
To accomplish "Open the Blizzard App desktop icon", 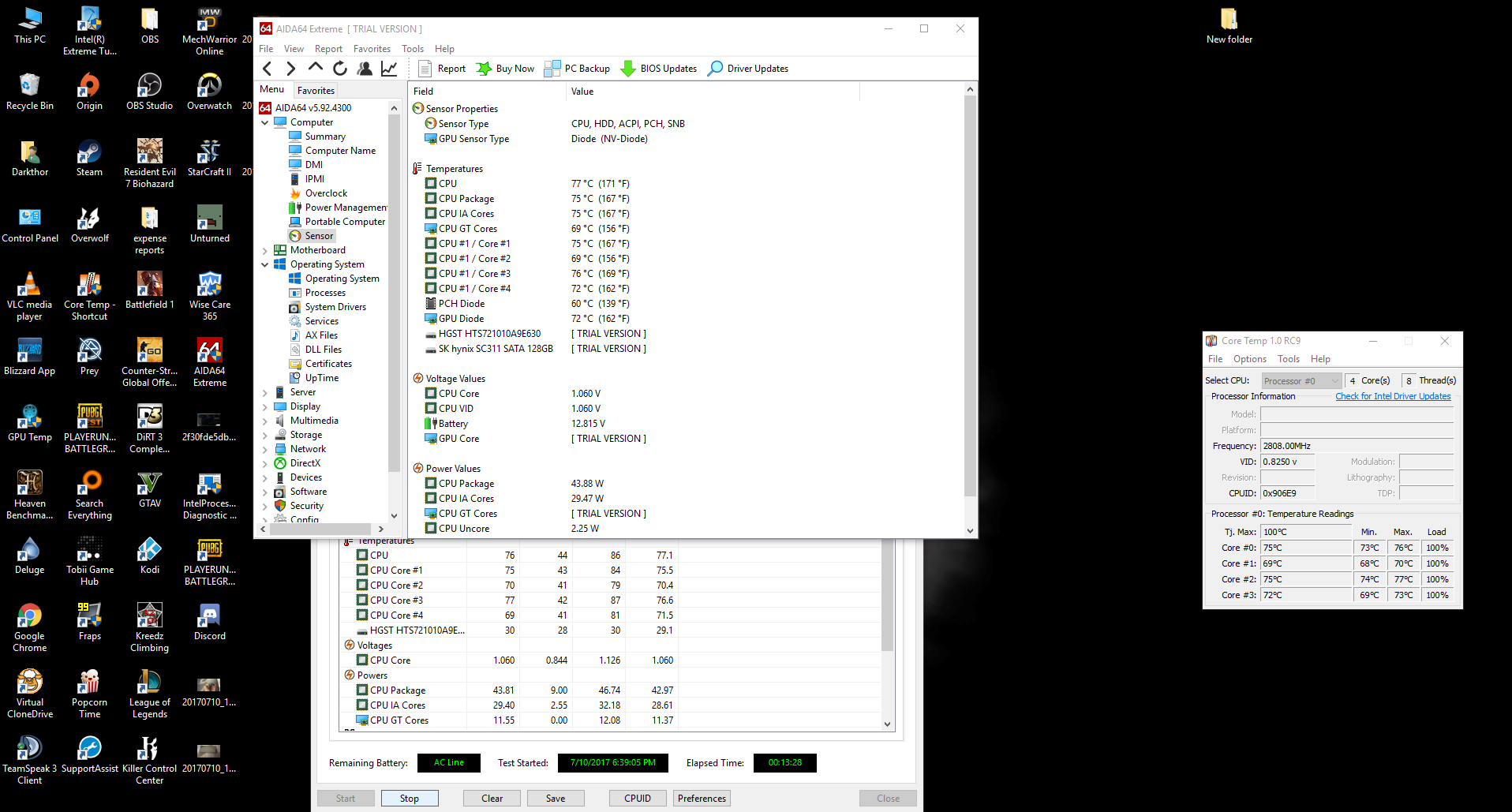I will click(x=30, y=357).
